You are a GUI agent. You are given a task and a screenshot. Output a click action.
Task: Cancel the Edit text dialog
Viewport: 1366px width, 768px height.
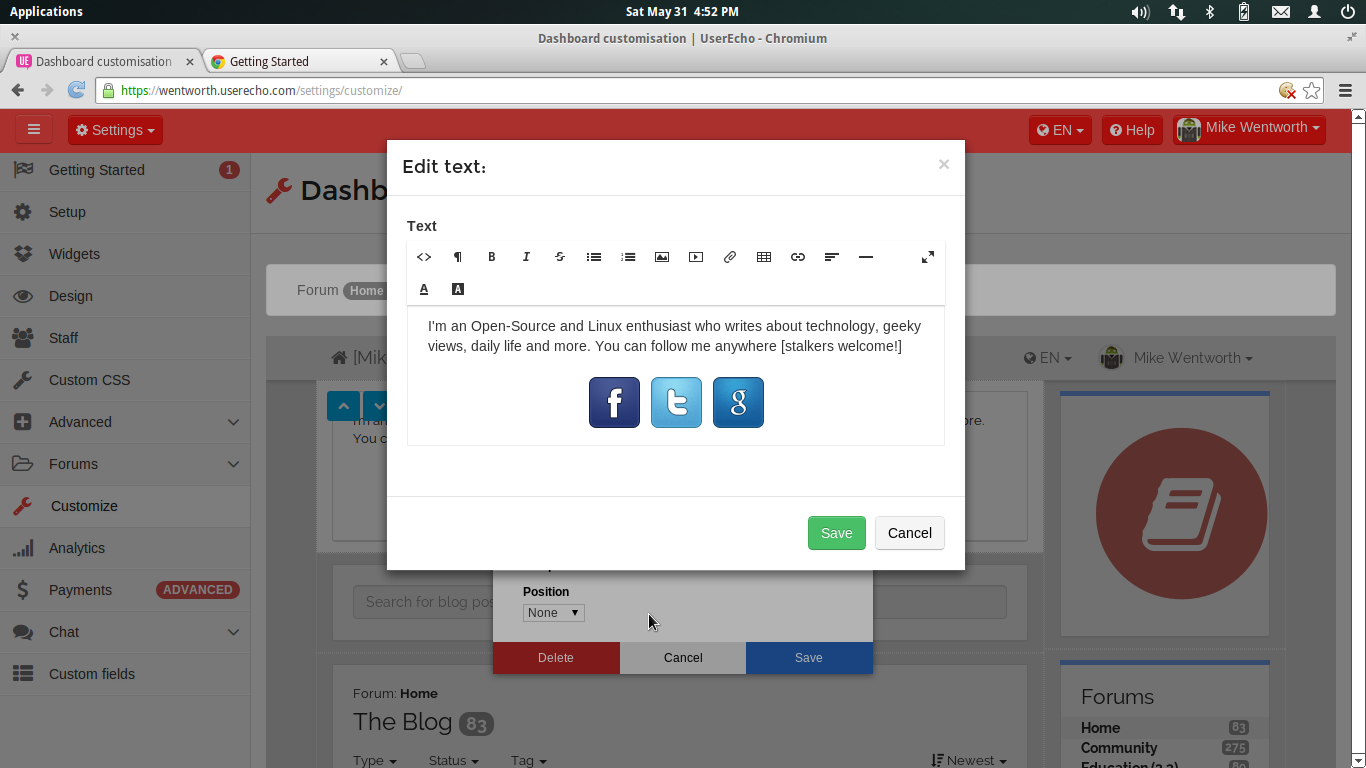(910, 533)
